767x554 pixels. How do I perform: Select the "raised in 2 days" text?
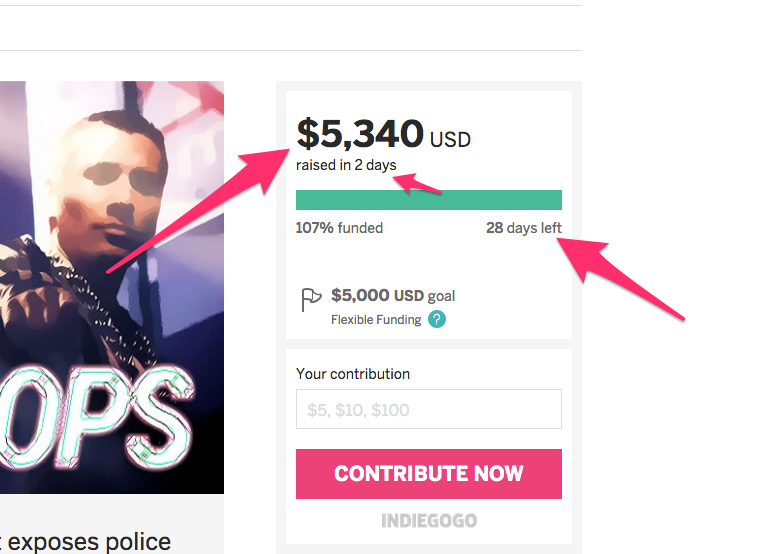click(346, 165)
